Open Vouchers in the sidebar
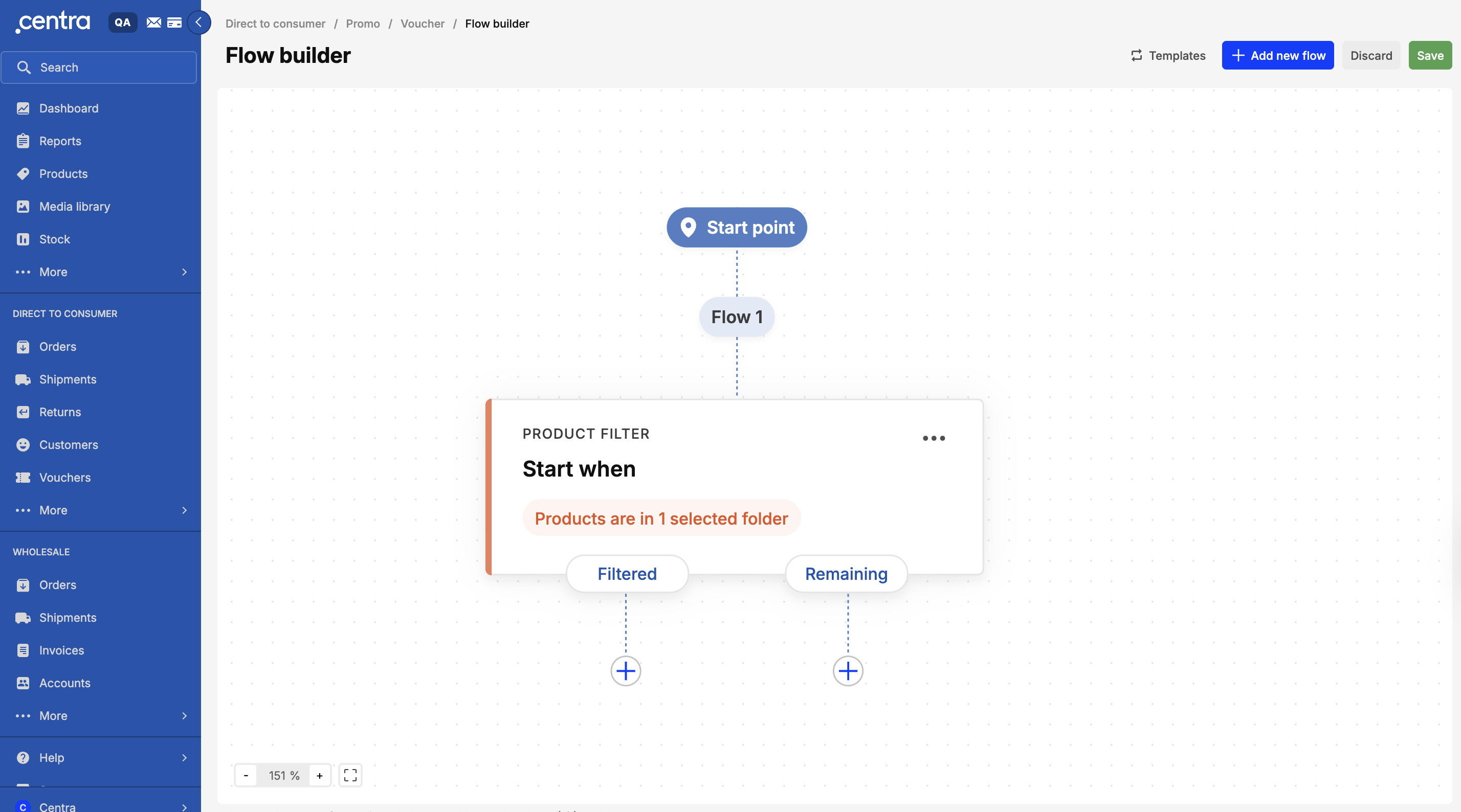Image resolution: width=1461 pixels, height=812 pixels. 64,478
